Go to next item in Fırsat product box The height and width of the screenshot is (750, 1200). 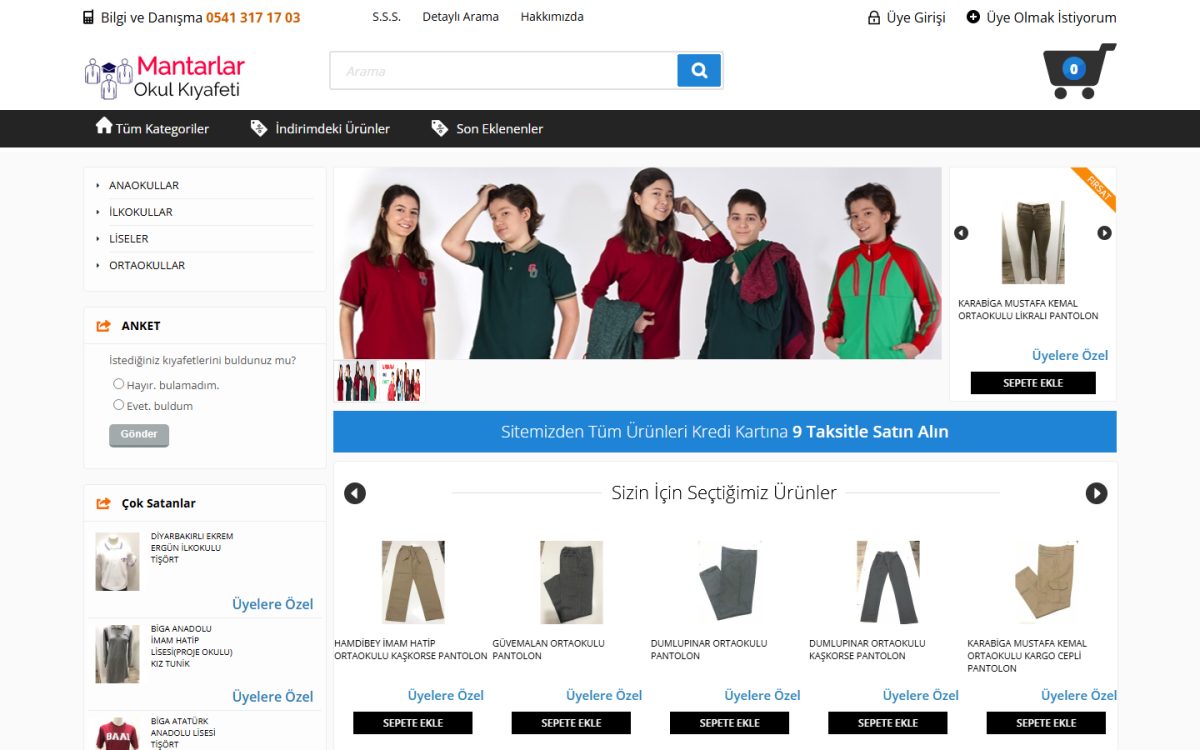1104,233
